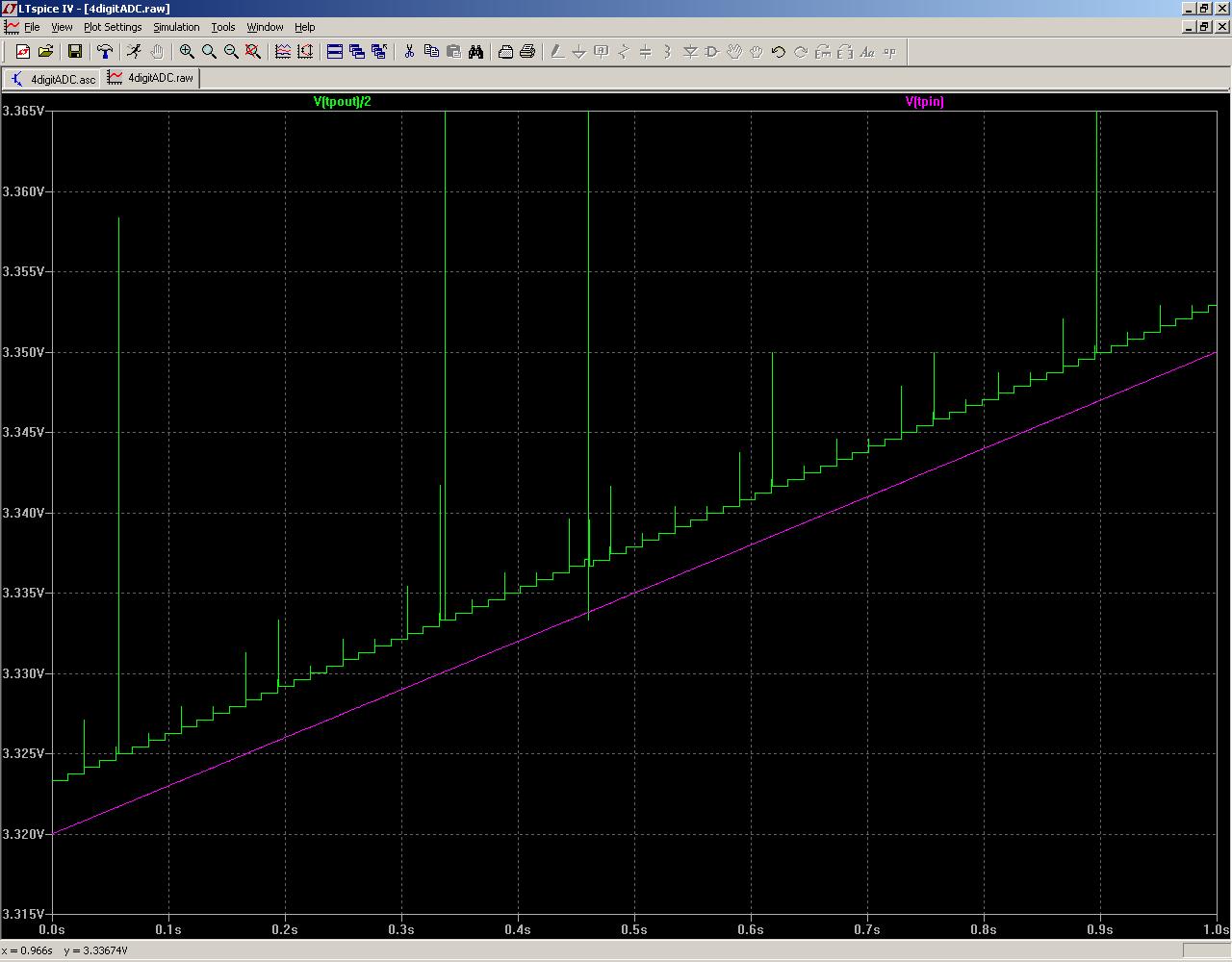Open the Plot Settings menu
The image size is (1232, 962).
pyautogui.click(x=113, y=27)
